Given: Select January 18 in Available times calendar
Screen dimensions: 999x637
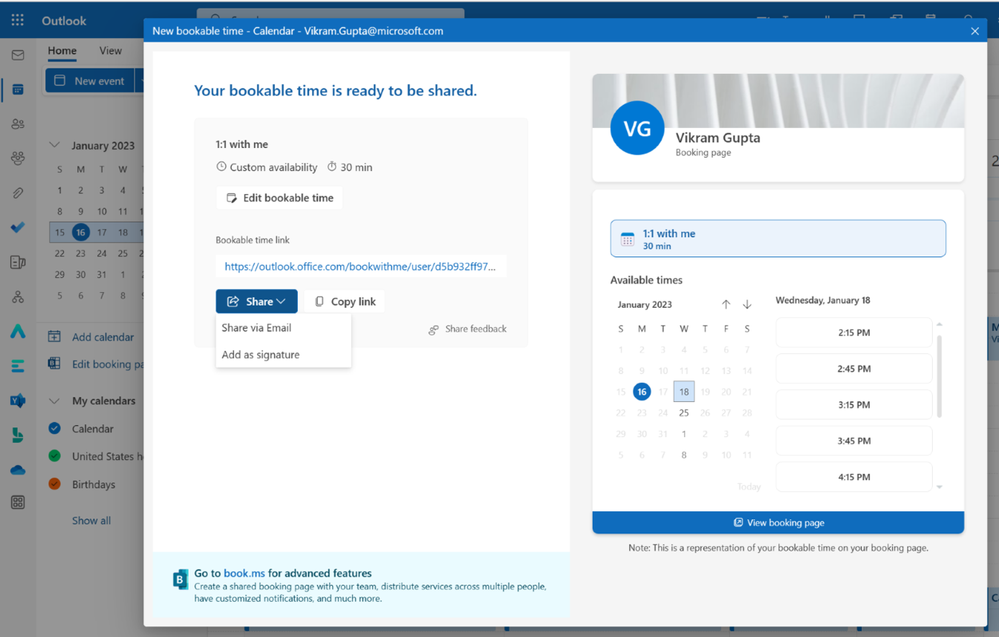Looking at the screenshot, I should [684, 392].
